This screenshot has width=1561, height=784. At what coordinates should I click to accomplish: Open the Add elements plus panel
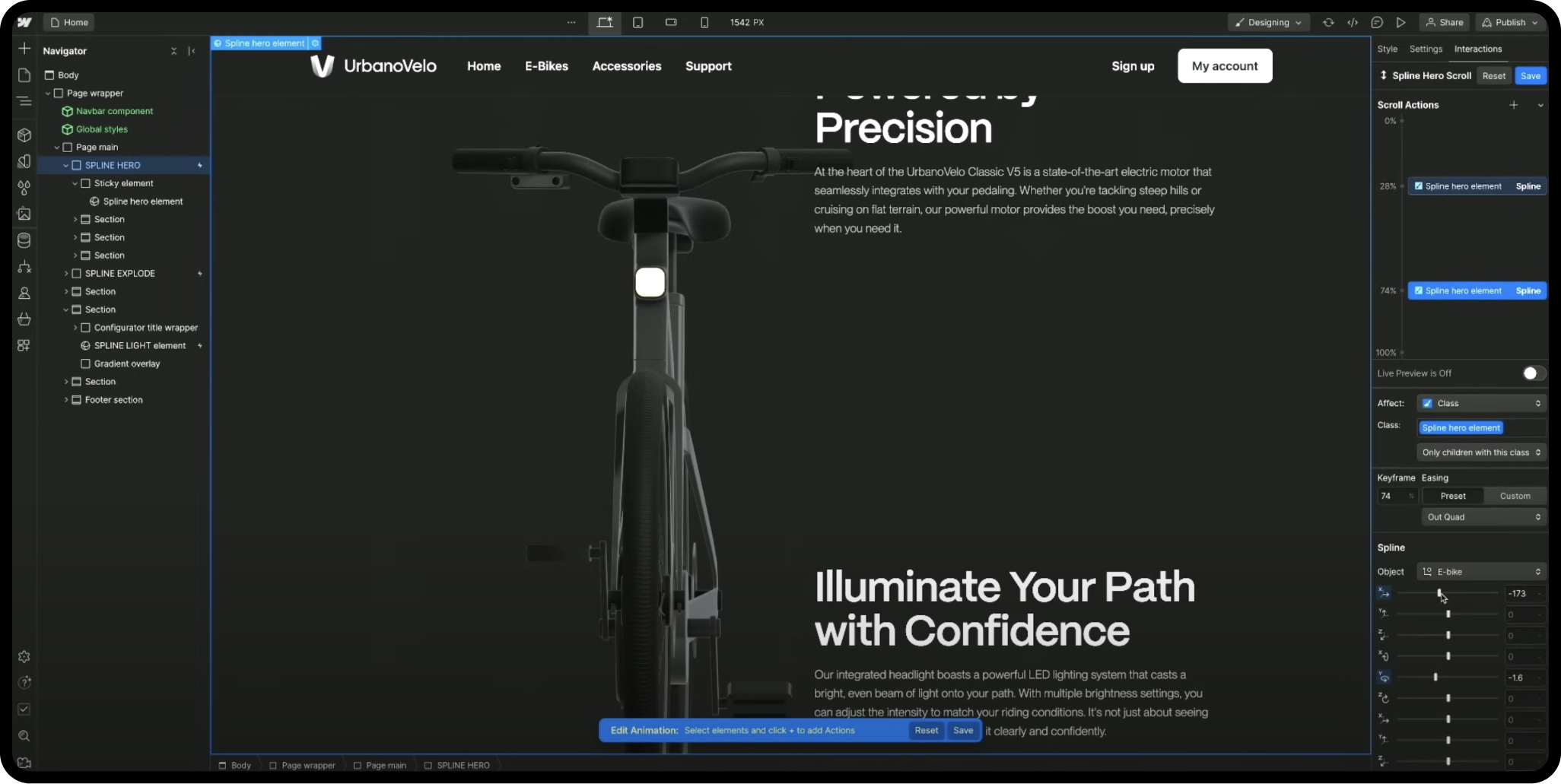(x=24, y=49)
